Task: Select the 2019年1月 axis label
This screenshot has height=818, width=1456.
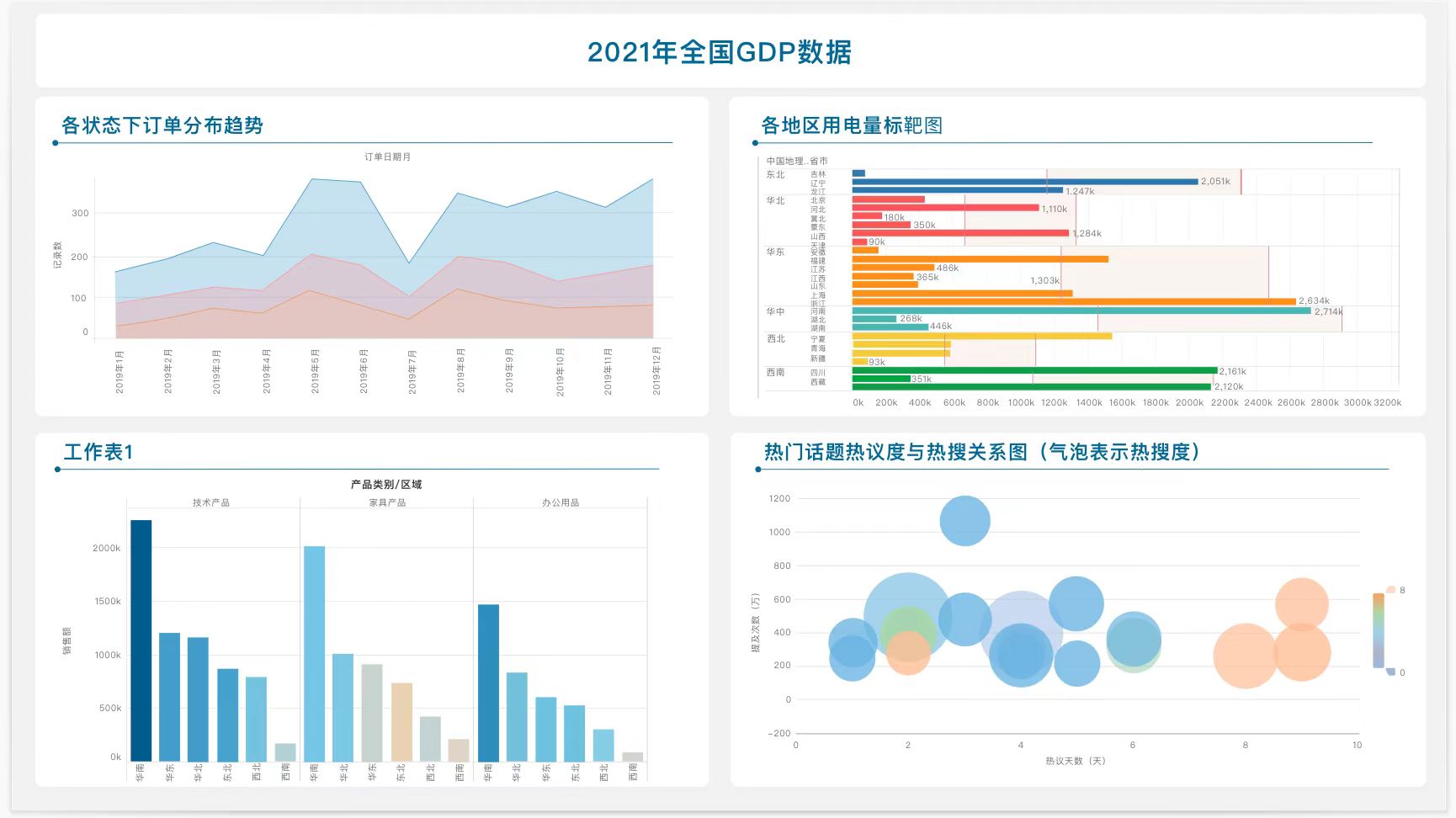Action: click(x=120, y=372)
